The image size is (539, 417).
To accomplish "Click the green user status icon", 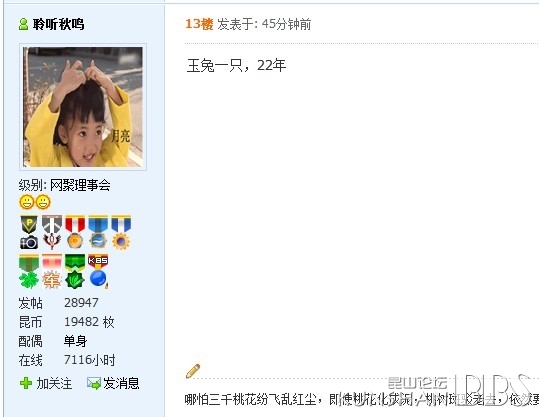I will tap(23, 24).
